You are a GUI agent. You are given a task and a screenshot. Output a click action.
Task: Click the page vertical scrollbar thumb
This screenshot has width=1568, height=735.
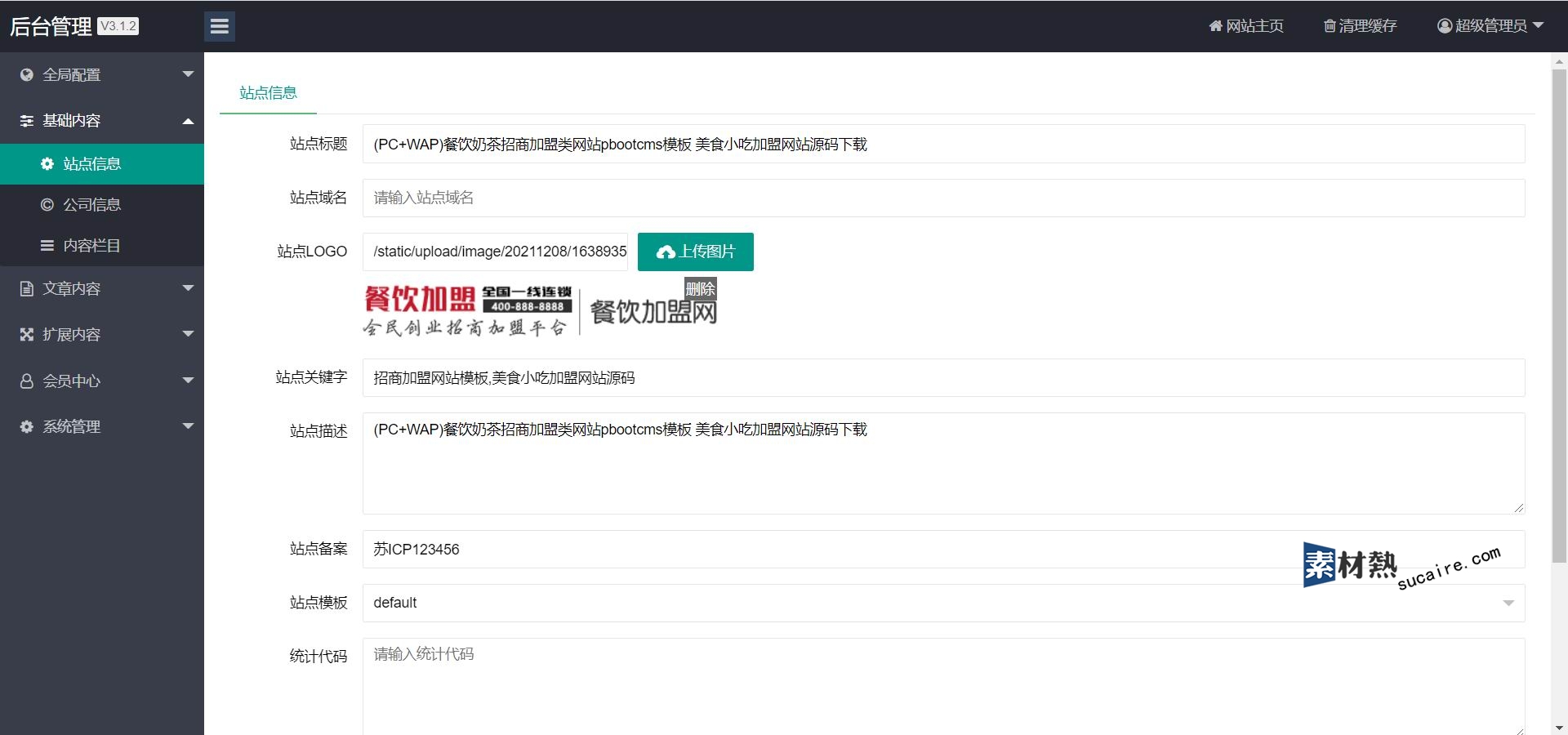coord(1559,315)
